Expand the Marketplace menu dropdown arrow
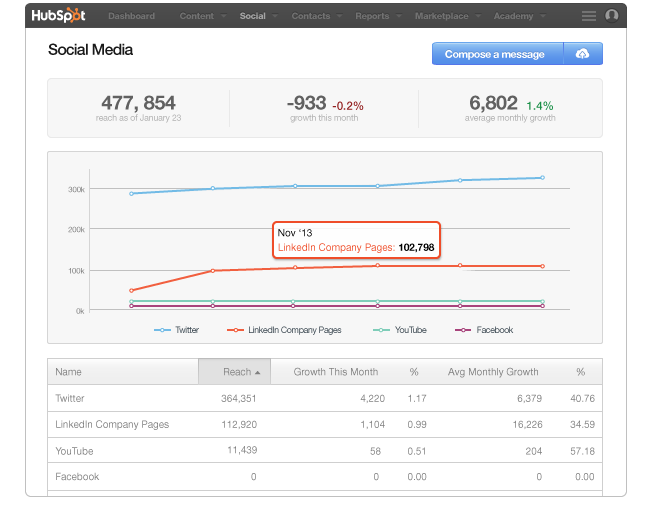 click(x=478, y=16)
